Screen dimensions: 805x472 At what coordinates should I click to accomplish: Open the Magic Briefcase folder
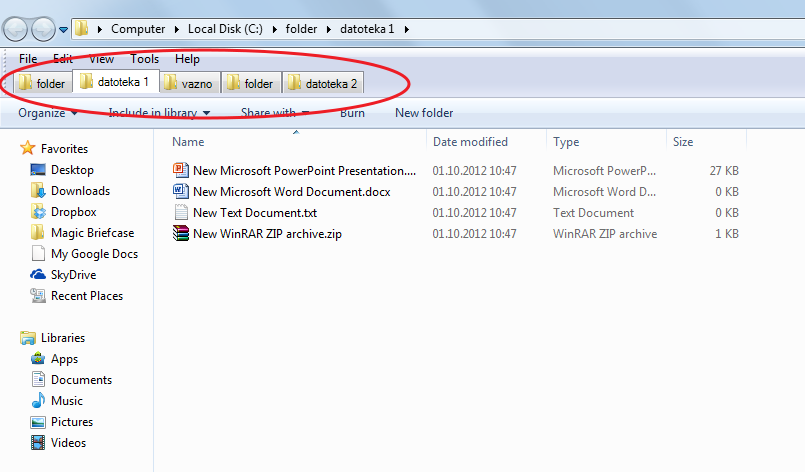click(x=92, y=233)
